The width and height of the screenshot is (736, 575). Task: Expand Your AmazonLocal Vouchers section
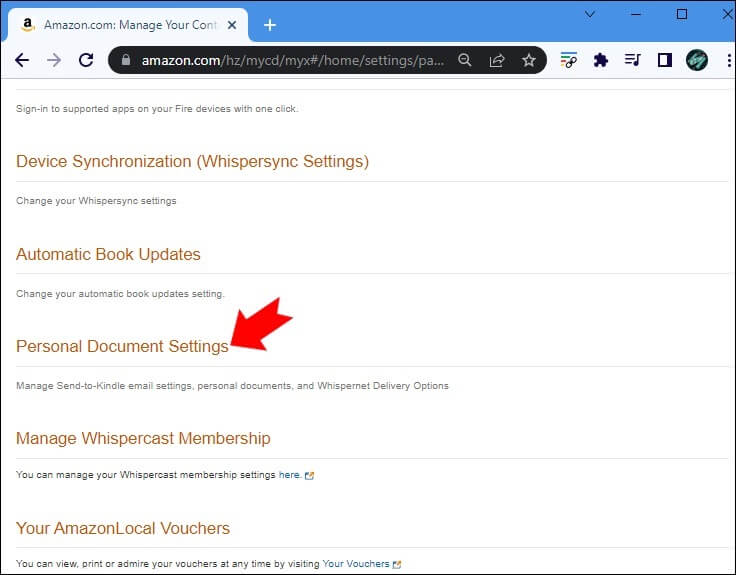tap(123, 529)
